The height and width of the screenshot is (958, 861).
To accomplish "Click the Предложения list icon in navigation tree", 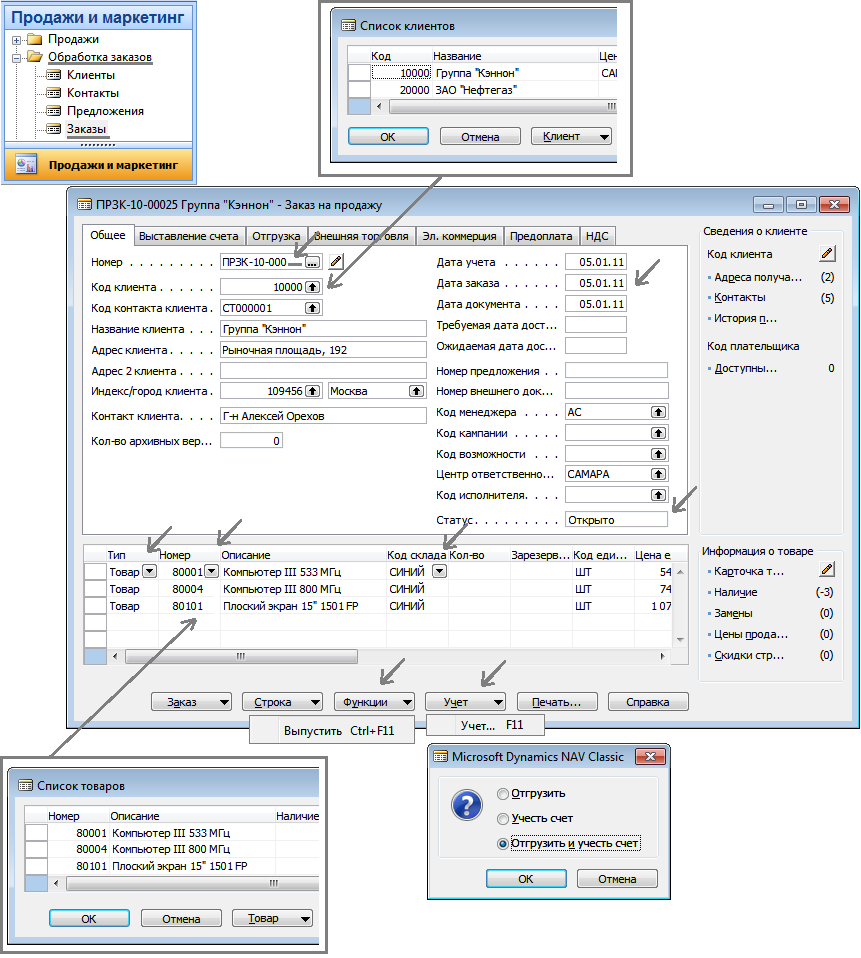I will (x=54, y=111).
